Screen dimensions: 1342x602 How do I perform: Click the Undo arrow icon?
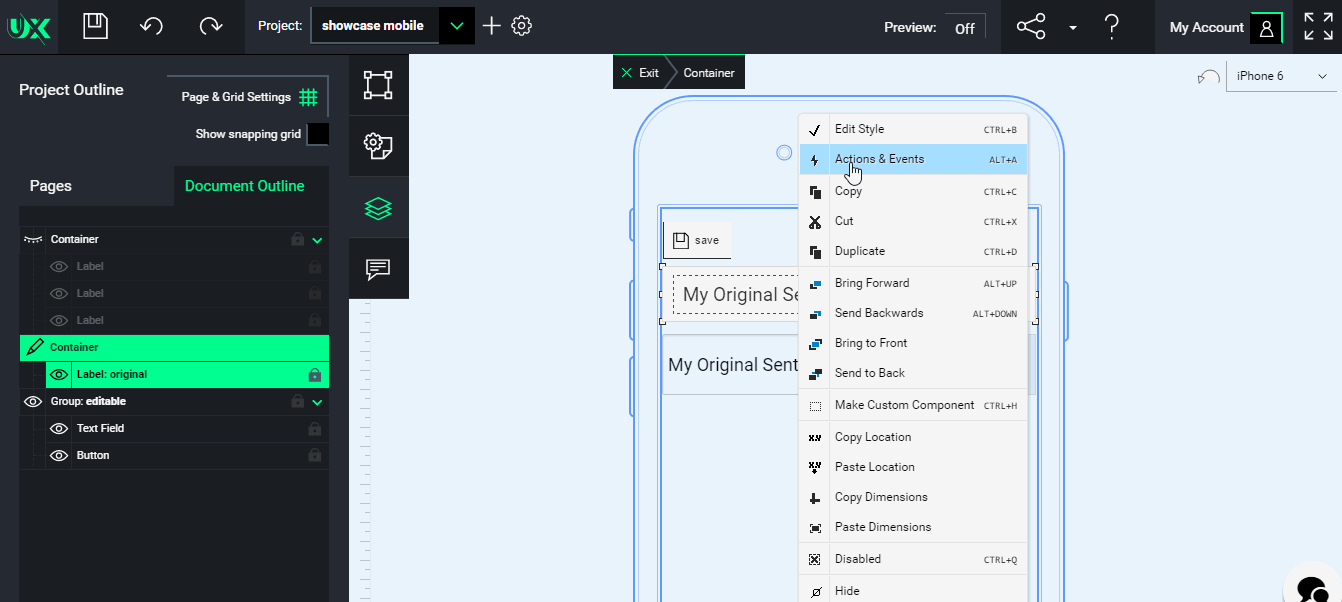(x=152, y=27)
